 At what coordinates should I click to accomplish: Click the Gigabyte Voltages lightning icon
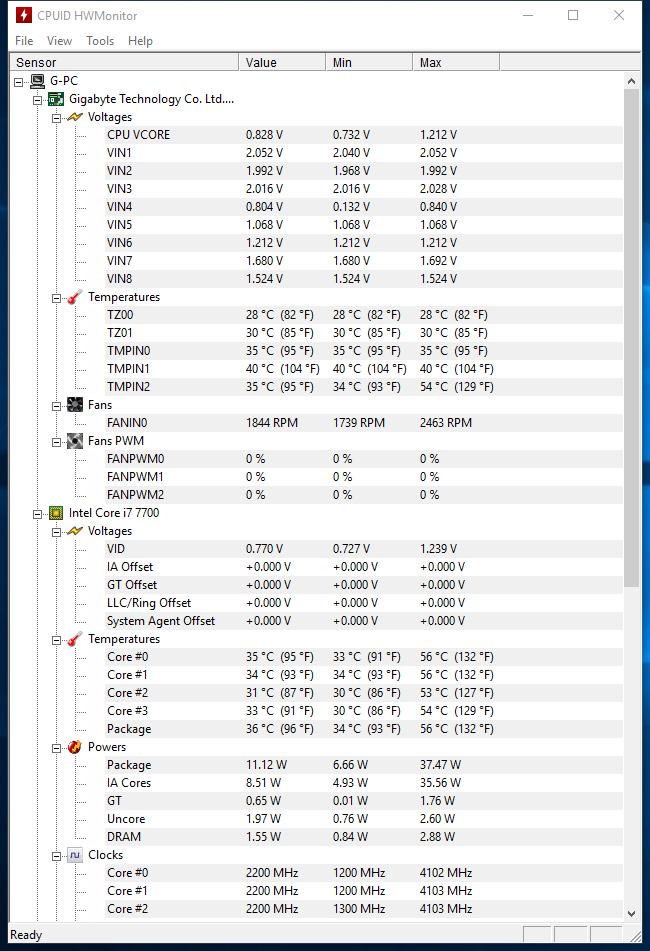(75, 117)
